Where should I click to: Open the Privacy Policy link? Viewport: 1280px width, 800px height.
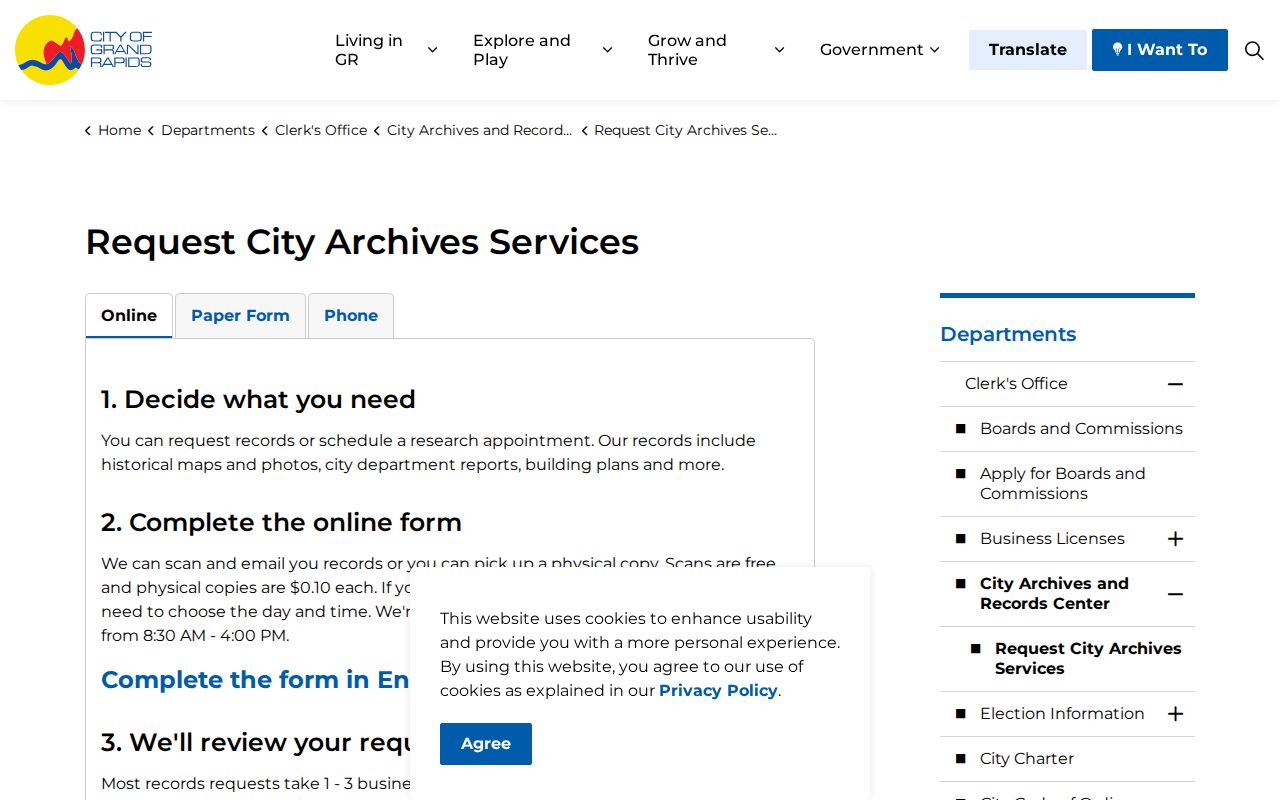718,690
